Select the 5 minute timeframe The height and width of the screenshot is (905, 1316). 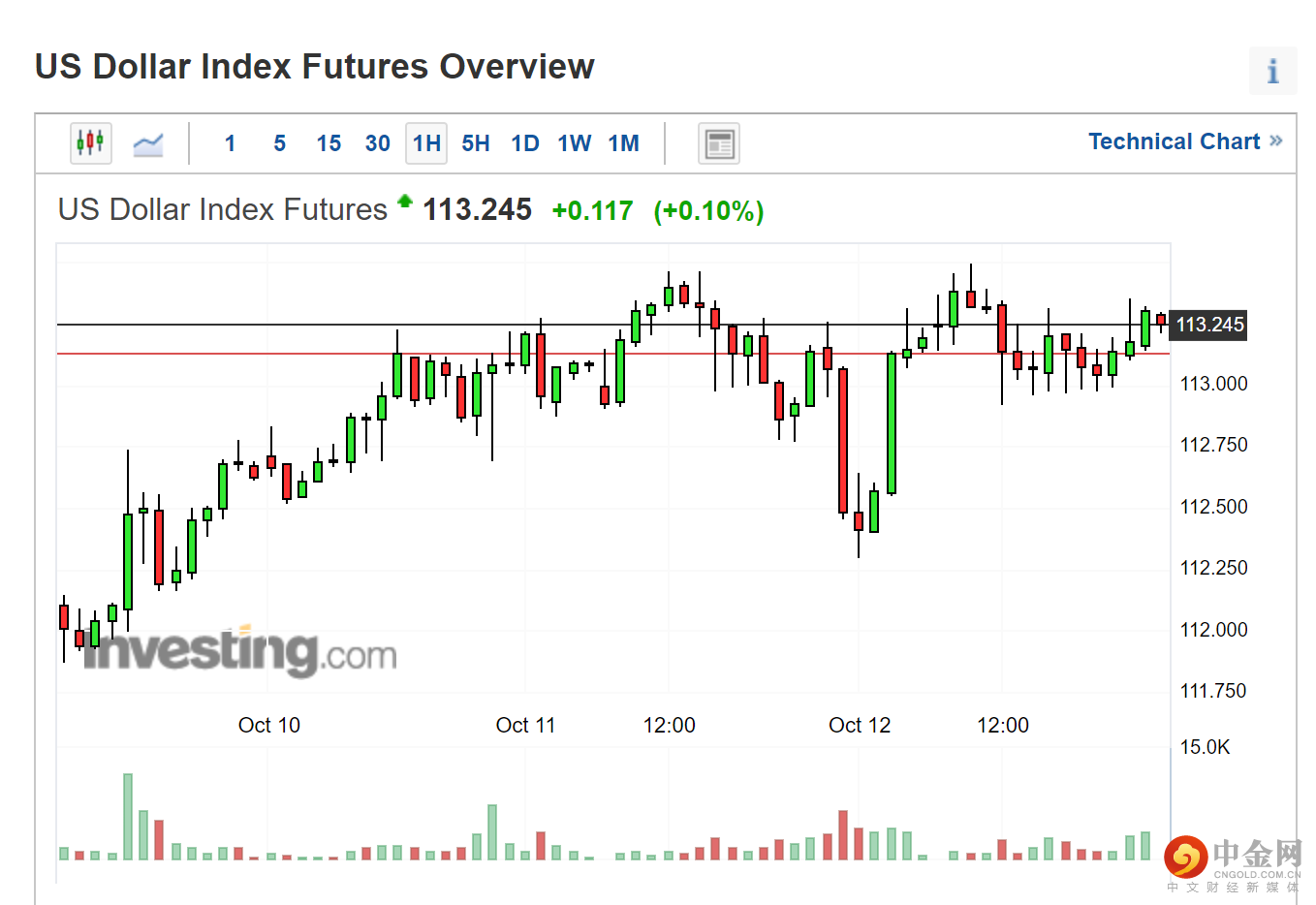279,143
